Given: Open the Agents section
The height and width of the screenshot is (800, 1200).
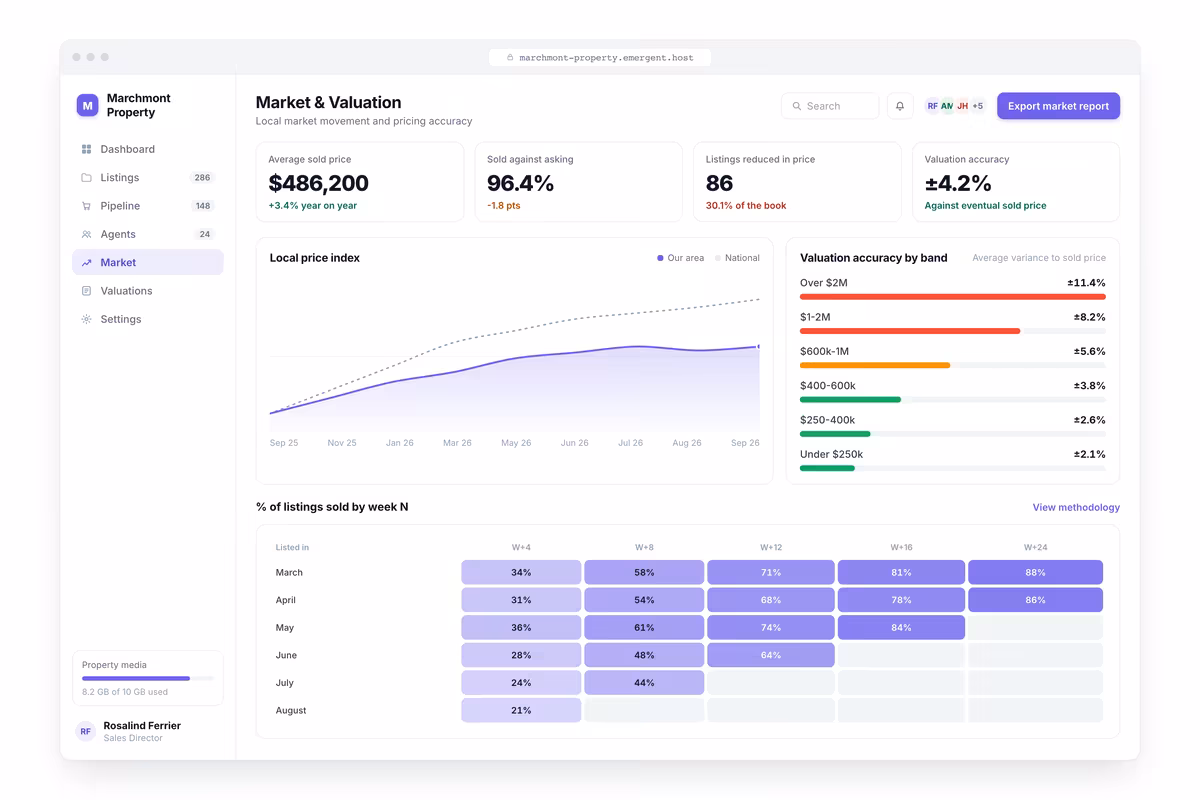Looking at the screenshot, I should (148, 234).
